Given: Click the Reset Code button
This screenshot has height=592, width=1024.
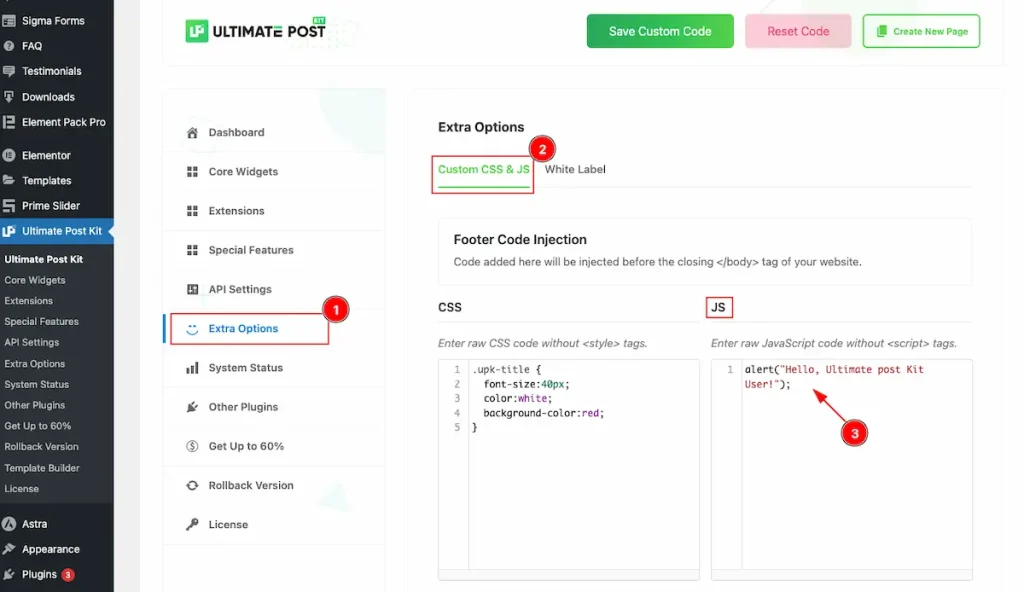Looking at the screenshot, I should point(798,31).
